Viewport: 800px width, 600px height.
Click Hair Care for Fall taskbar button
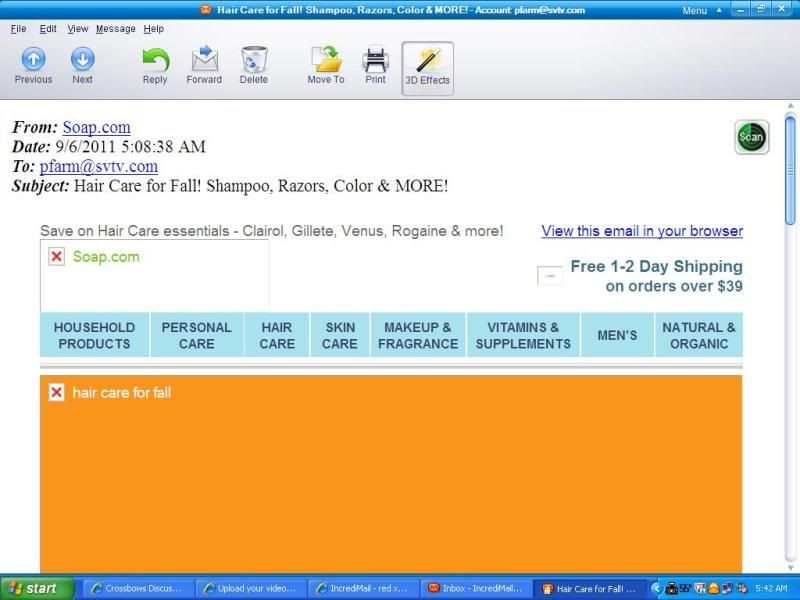point(589,588)
